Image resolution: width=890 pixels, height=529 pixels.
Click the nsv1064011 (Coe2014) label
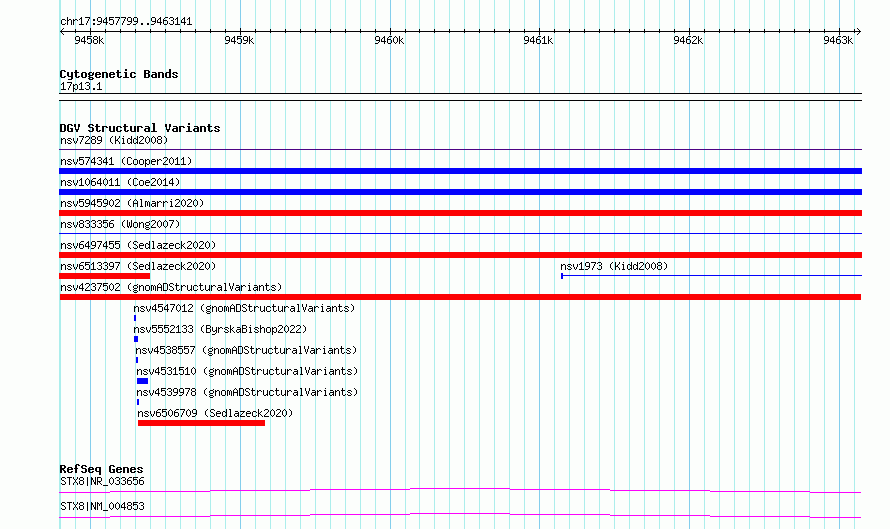coord(120,182)
